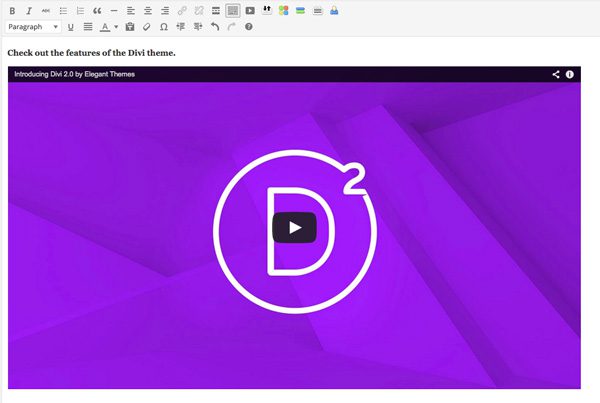
Task: Open keyboard shortcuts help
Action: pyautogui.click(x=249, y=27)
